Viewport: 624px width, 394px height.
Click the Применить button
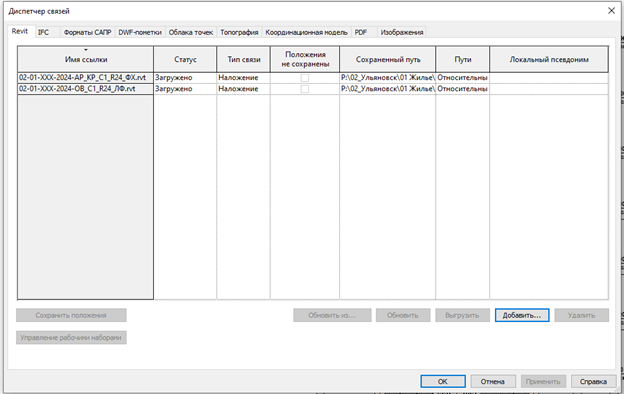543,381
